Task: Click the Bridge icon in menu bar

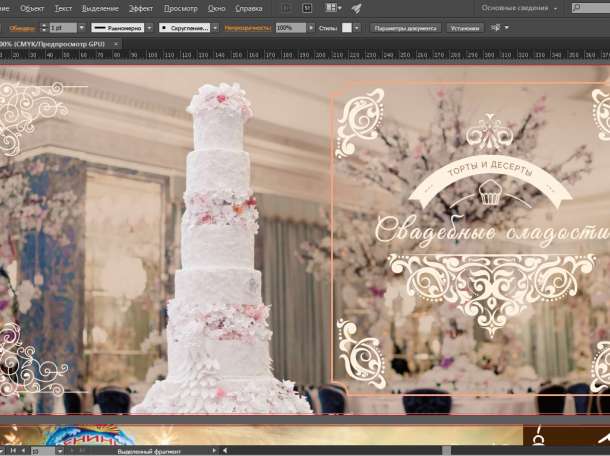Action: (286, 8)
